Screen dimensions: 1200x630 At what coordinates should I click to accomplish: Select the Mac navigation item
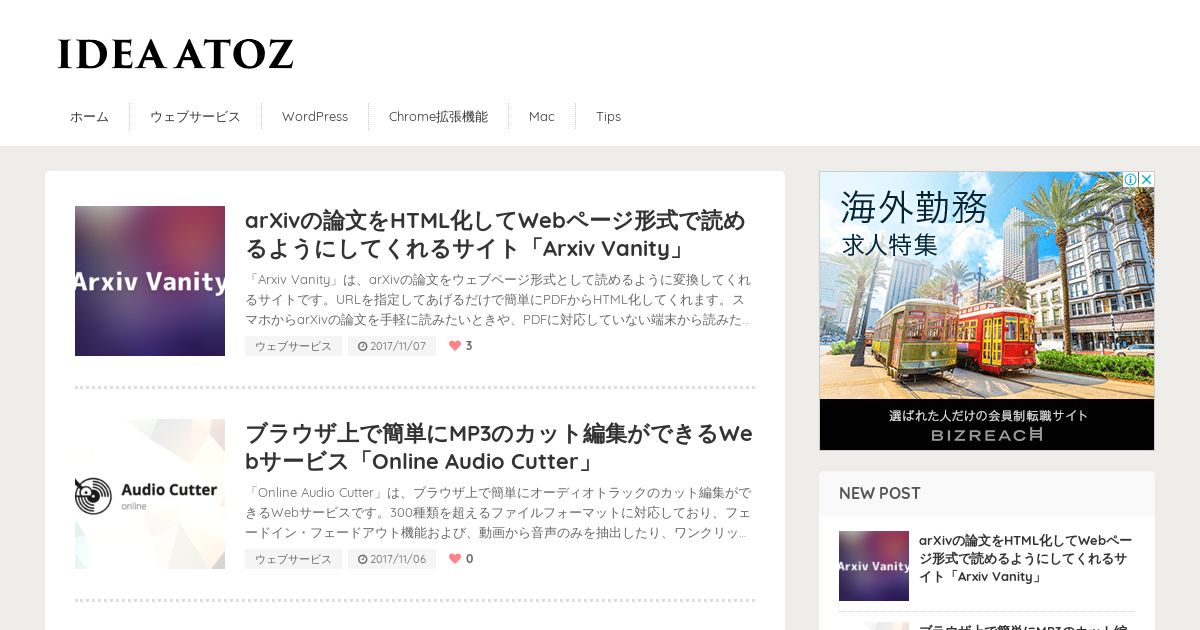542,117
